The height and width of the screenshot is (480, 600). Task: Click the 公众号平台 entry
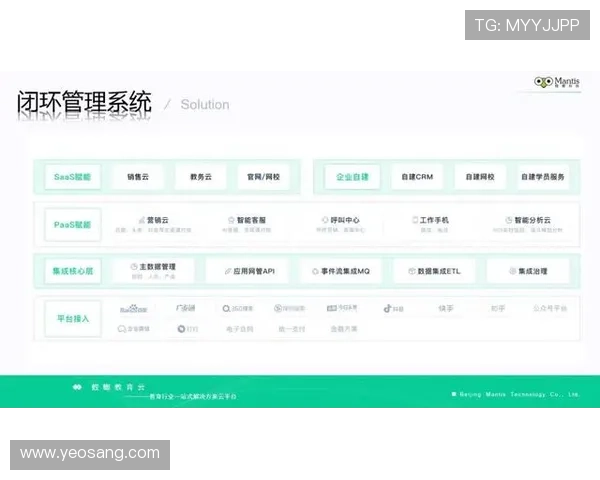[x=550, y=308]
